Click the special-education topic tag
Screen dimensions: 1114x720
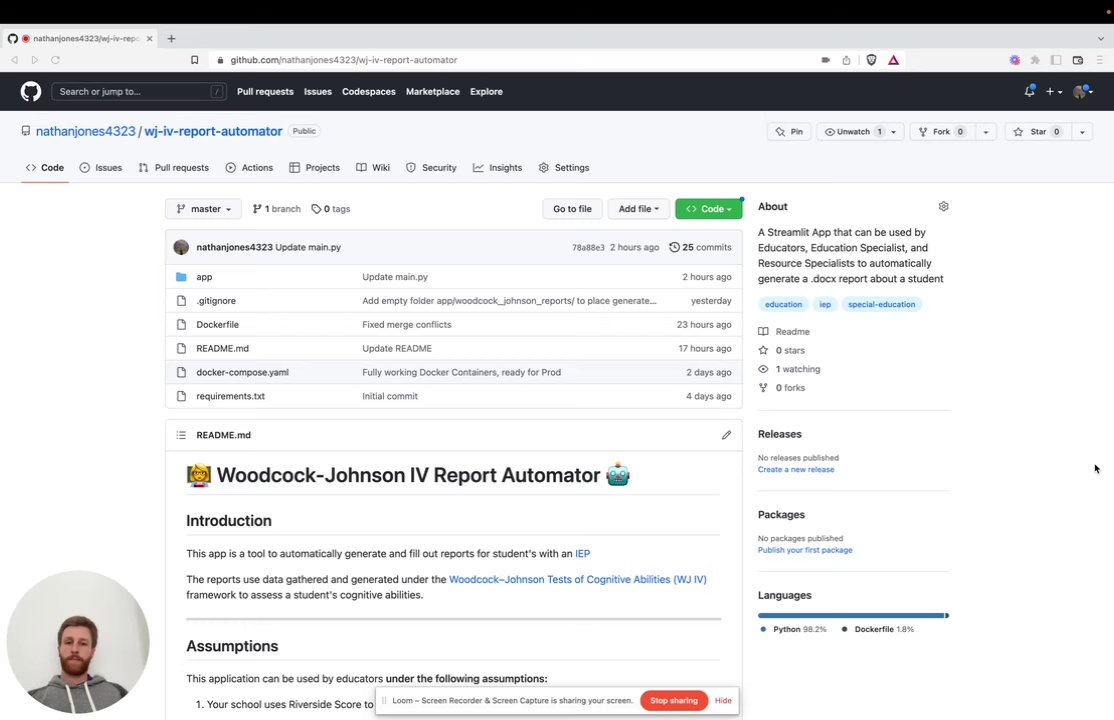(x=881, y=304)
